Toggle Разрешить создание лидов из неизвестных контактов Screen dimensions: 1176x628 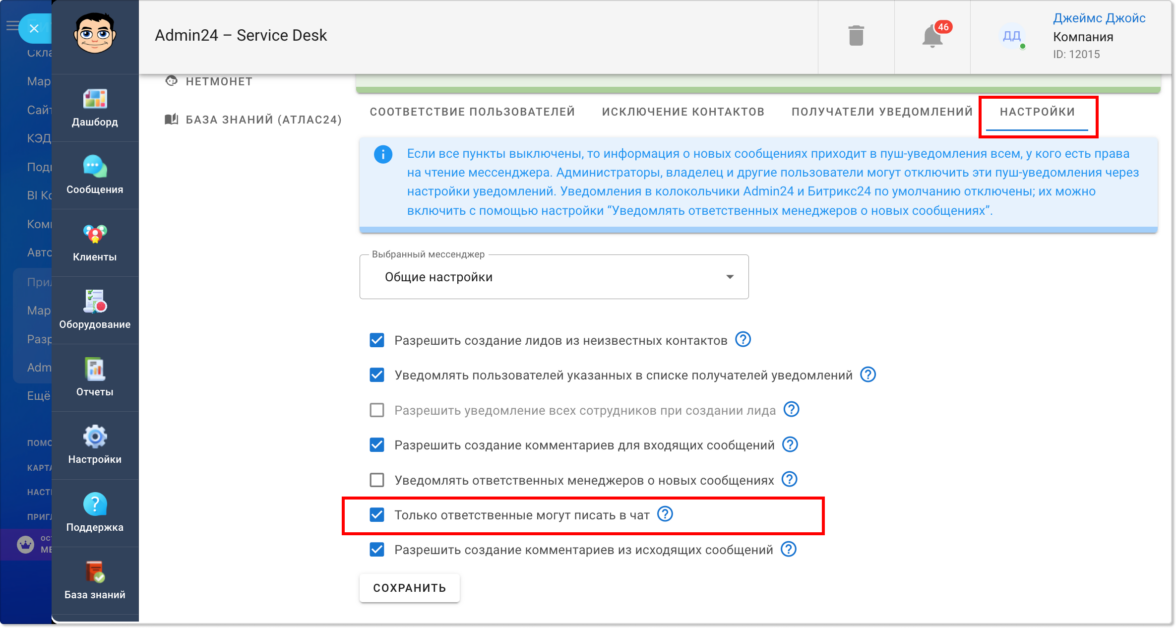click(x=376, y=340)
